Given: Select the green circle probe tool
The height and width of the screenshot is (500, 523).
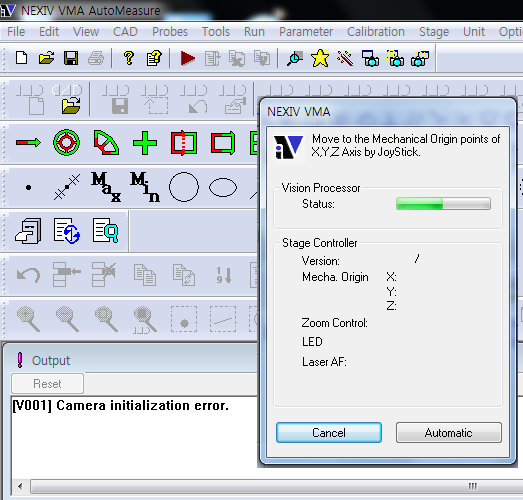Looking at the screenshot, I should [x=66, y=143].
